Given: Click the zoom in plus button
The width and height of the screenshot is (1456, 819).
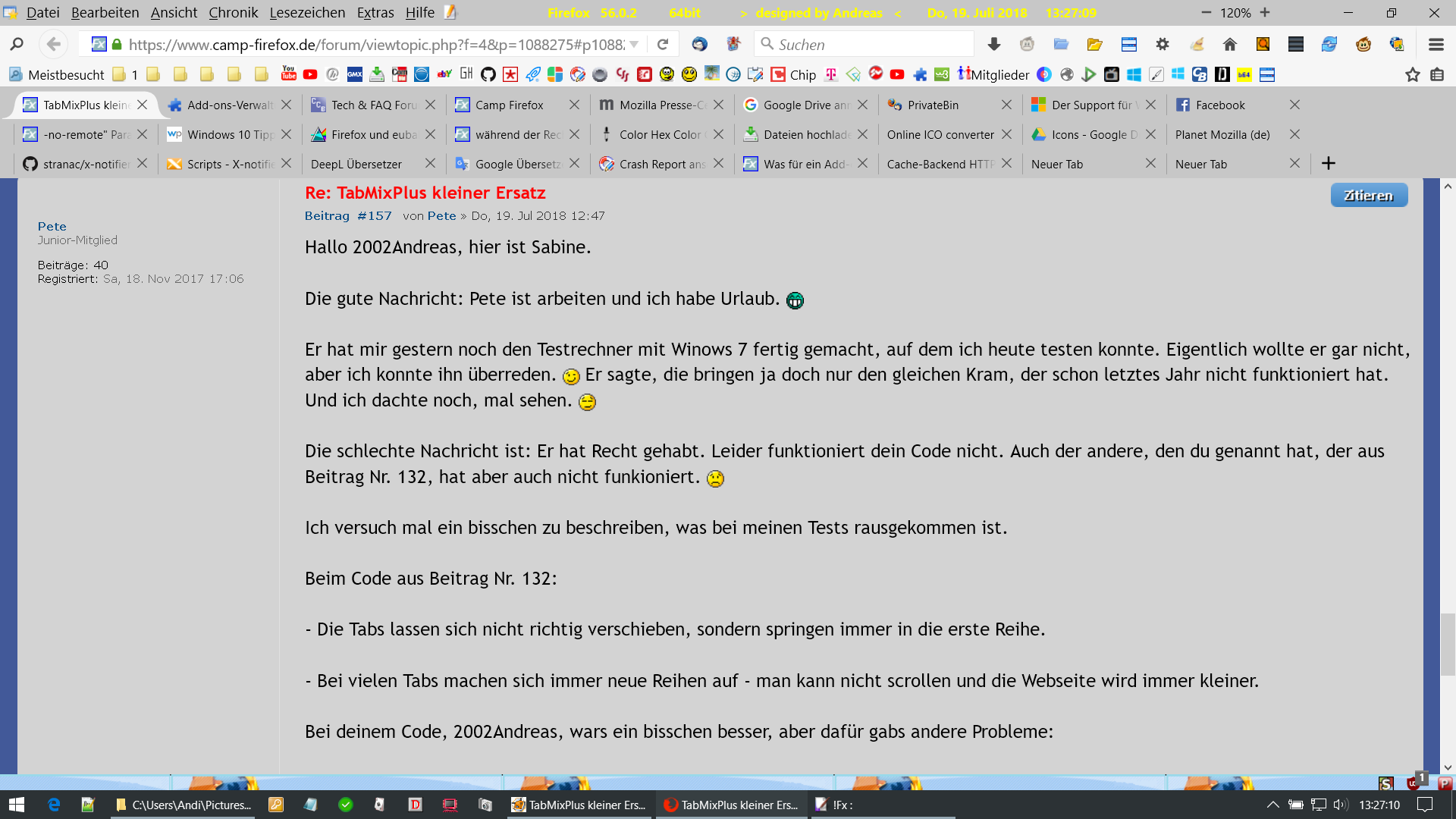Looking at the screenshot, I should (1265, 13).
